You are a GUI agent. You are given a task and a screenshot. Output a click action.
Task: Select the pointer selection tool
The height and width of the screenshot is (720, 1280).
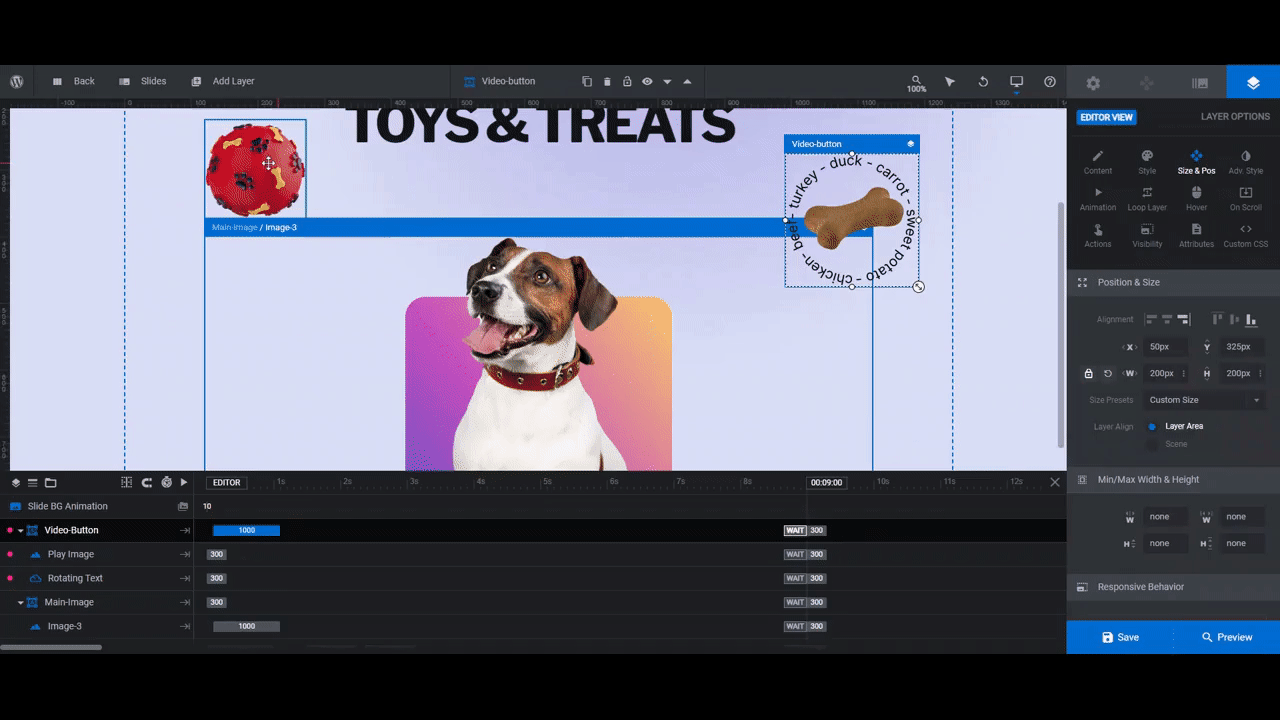950,81
